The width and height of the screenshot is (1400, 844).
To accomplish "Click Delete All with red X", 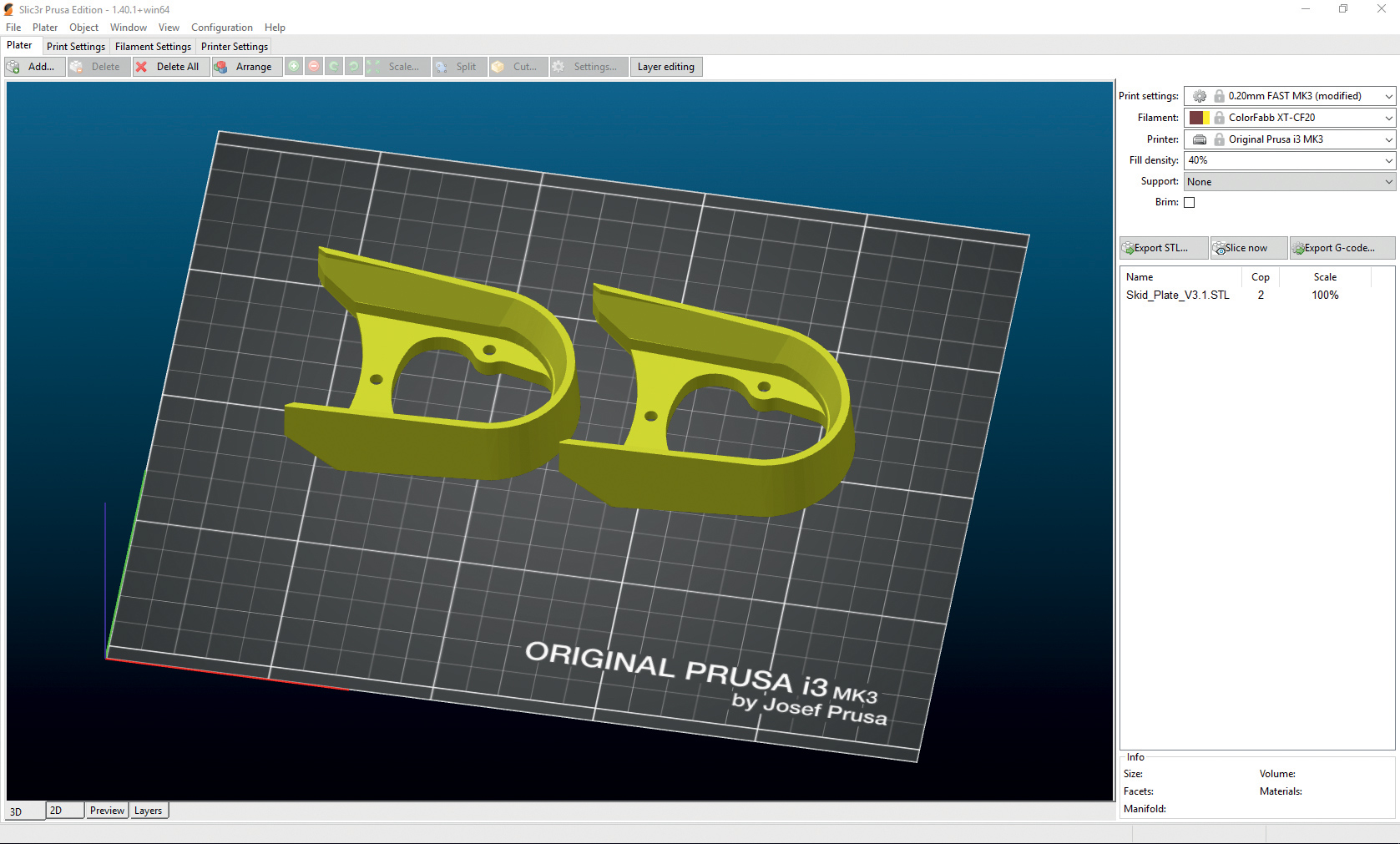I will tap(170, 67).
